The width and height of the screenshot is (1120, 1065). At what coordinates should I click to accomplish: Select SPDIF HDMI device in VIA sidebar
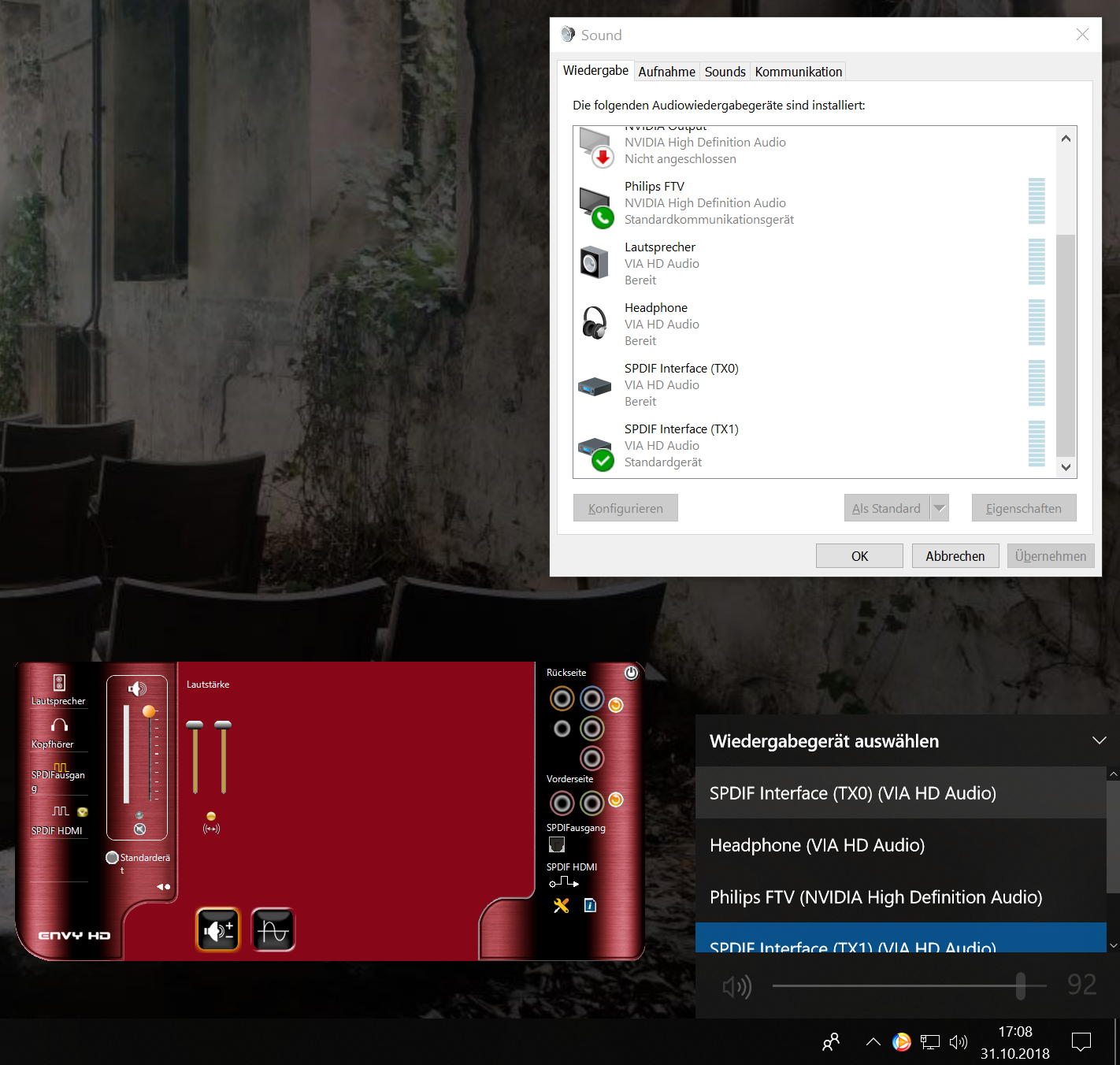pos(58,819)
